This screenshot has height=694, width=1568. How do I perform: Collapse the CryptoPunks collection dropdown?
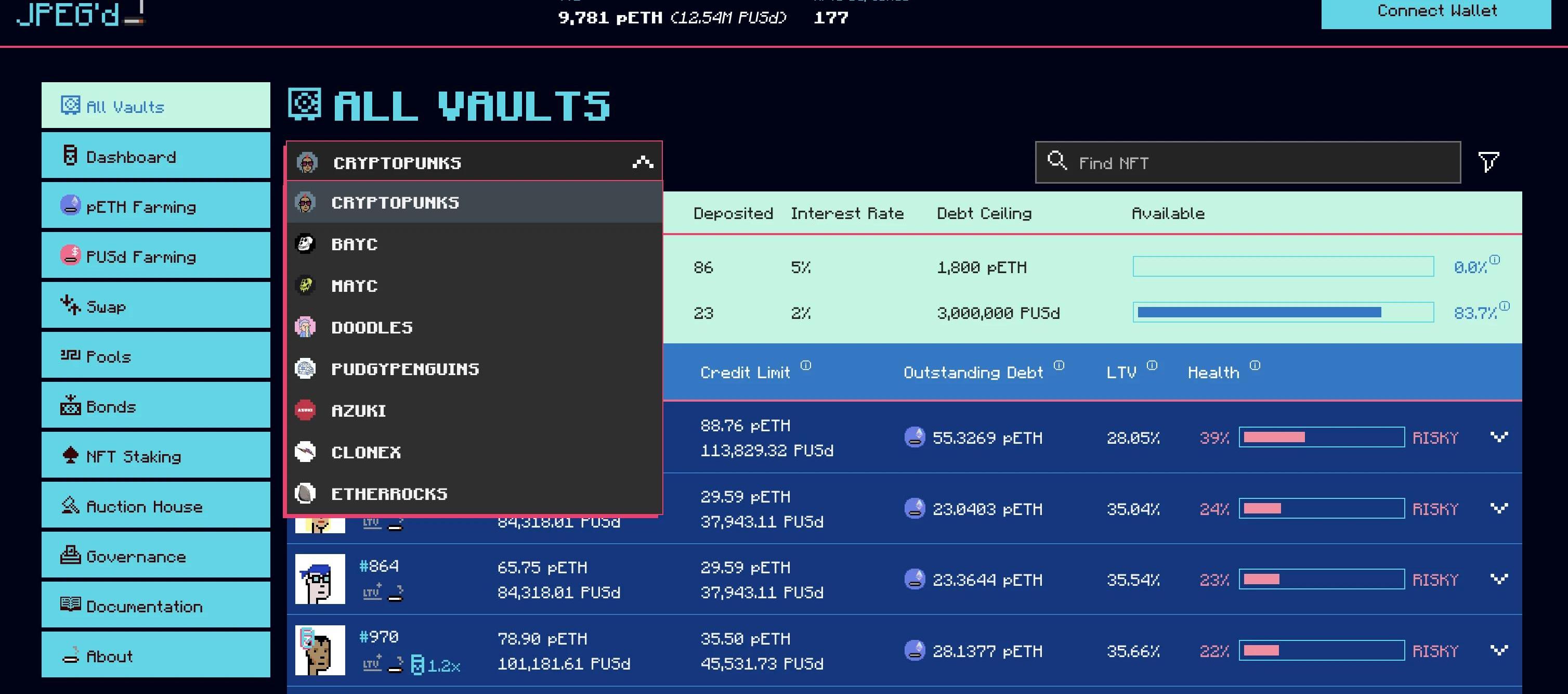point(643,162)
